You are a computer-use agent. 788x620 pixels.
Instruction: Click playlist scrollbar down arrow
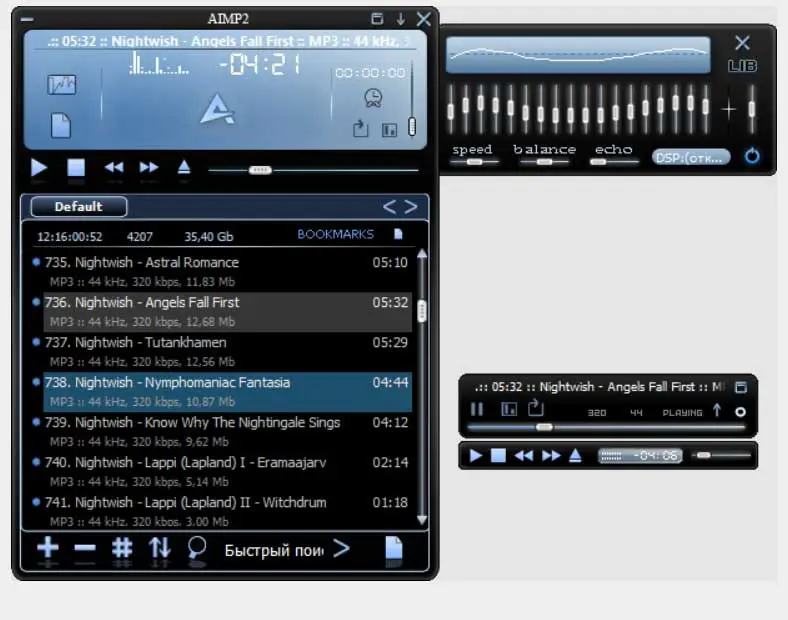422,519
